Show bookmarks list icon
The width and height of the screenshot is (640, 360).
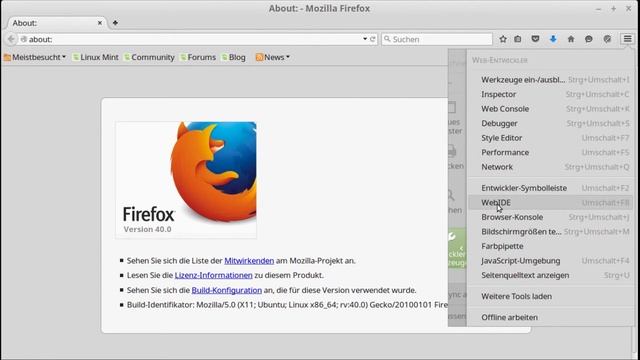click(518, 39)
